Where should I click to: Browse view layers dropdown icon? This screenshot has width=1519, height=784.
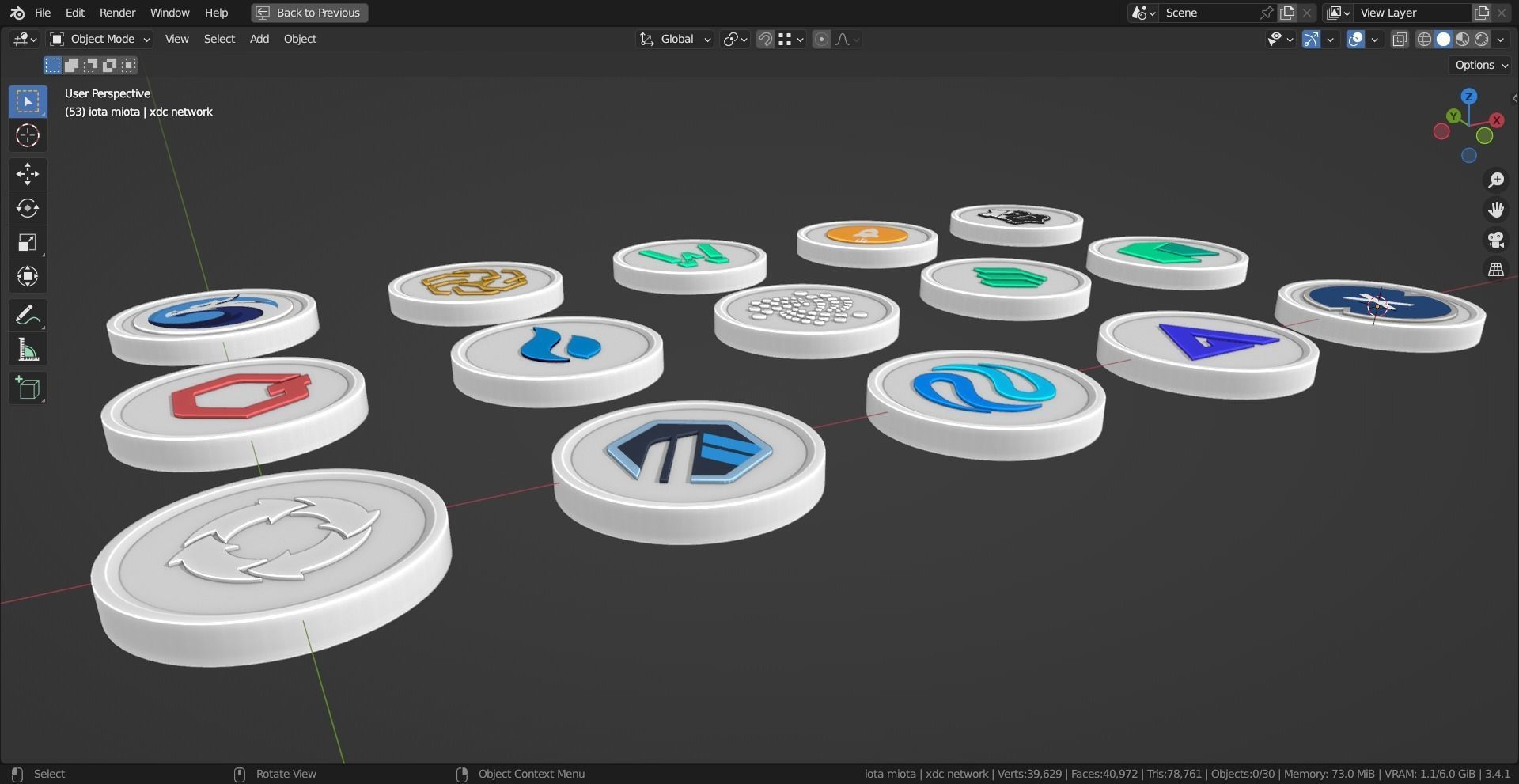click(1338, 13)
